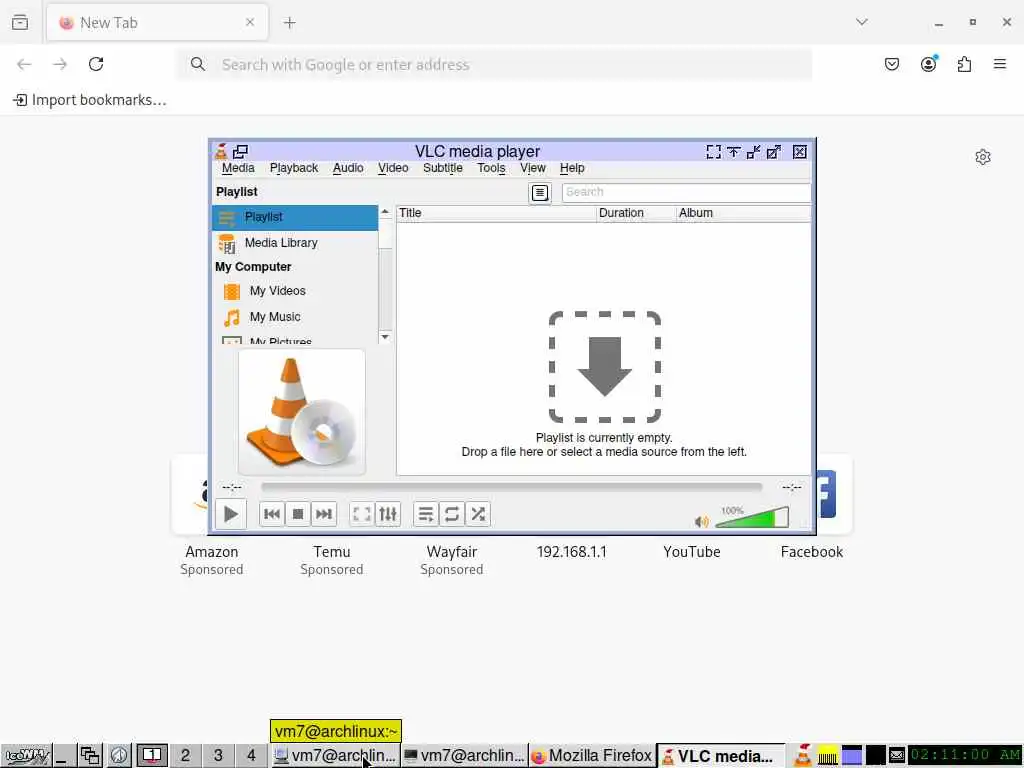This screenshot has width=1024, height=768.
Task: Open Firefox application hamburger menu
Action: (1000, 64)
